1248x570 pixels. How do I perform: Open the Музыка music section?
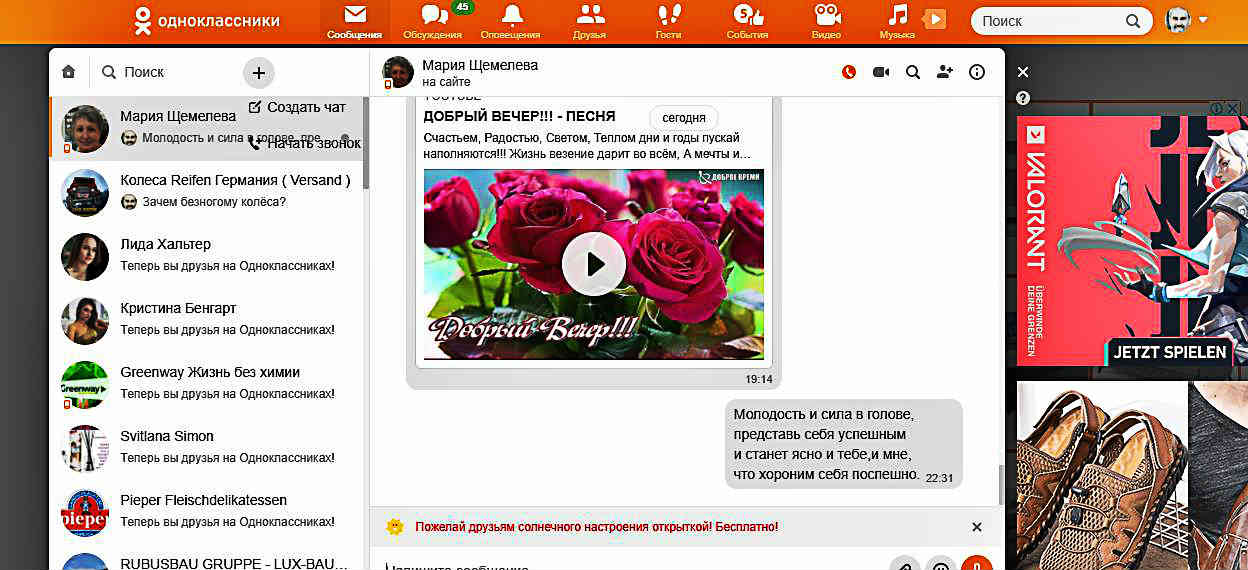[x=897, y=22]
